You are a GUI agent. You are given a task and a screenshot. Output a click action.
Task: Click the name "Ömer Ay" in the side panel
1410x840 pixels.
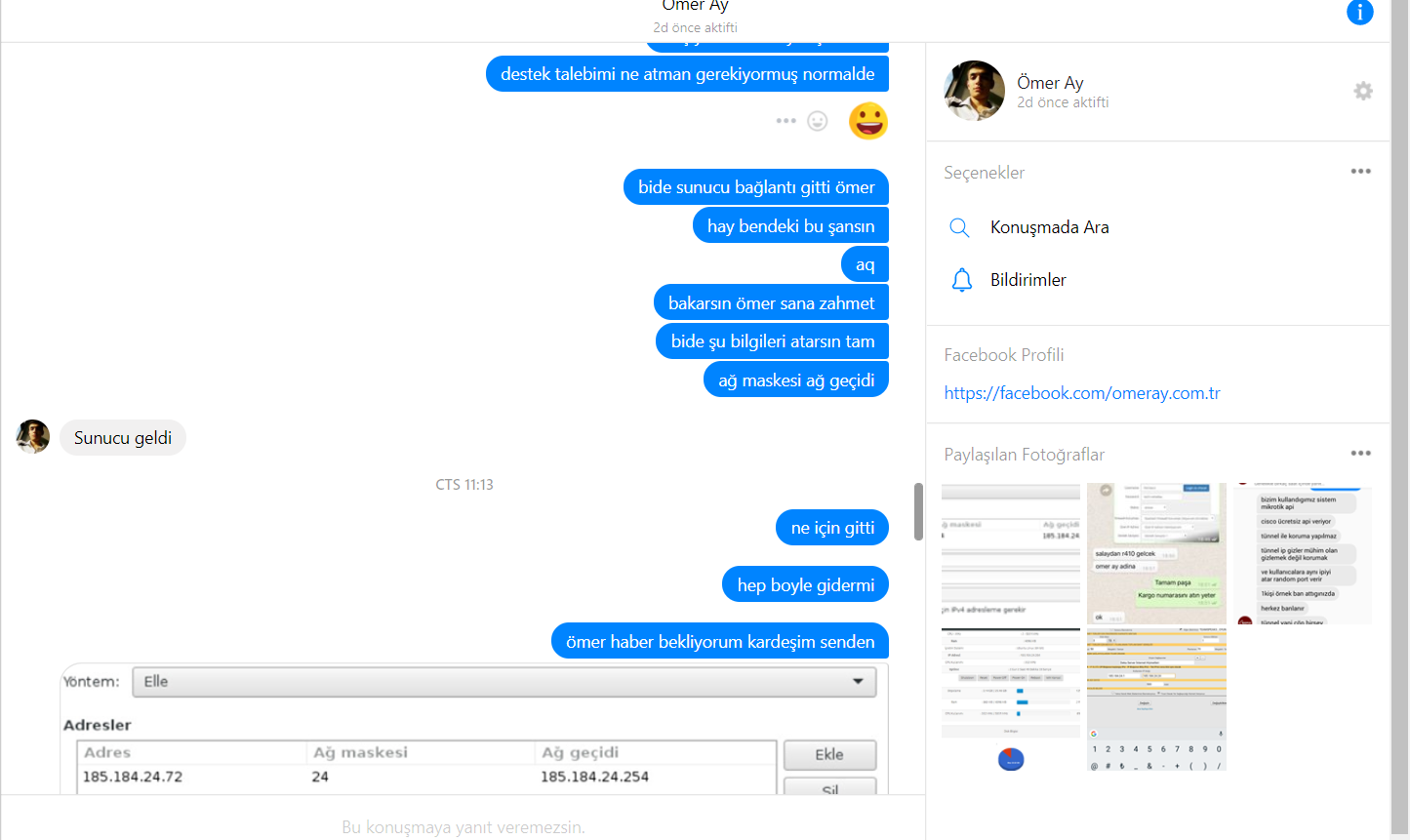[x=1050, y=83]
